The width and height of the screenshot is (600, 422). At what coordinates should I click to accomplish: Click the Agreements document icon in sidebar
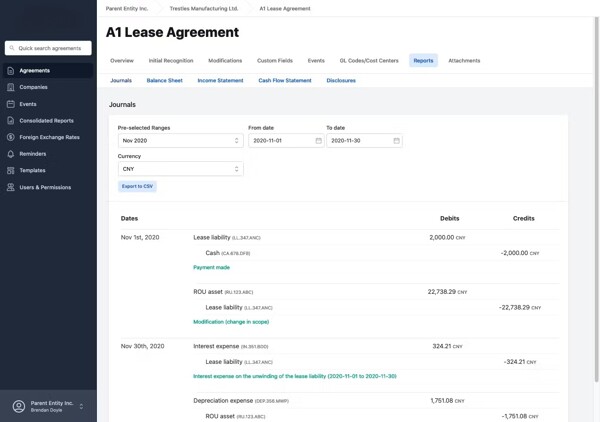[11, 71]
